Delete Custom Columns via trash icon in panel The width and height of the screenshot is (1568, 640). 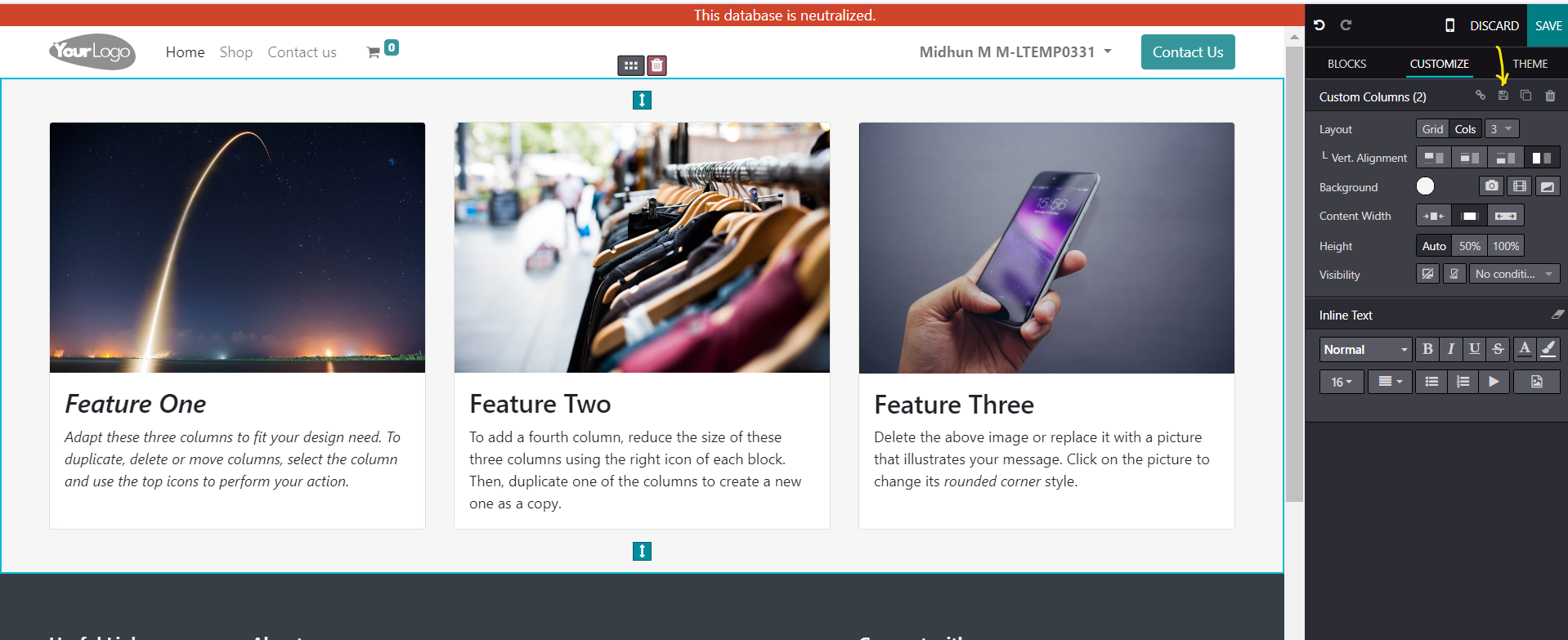(1550, 96)
